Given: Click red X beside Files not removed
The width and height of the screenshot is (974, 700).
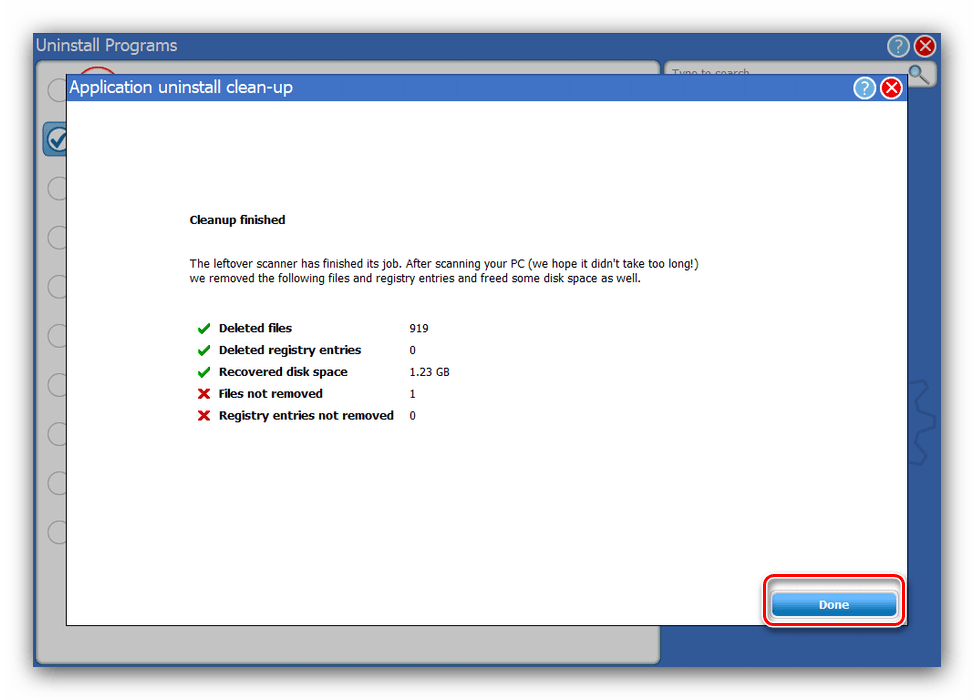Looking at the screenshot, I should pos(204,394).
